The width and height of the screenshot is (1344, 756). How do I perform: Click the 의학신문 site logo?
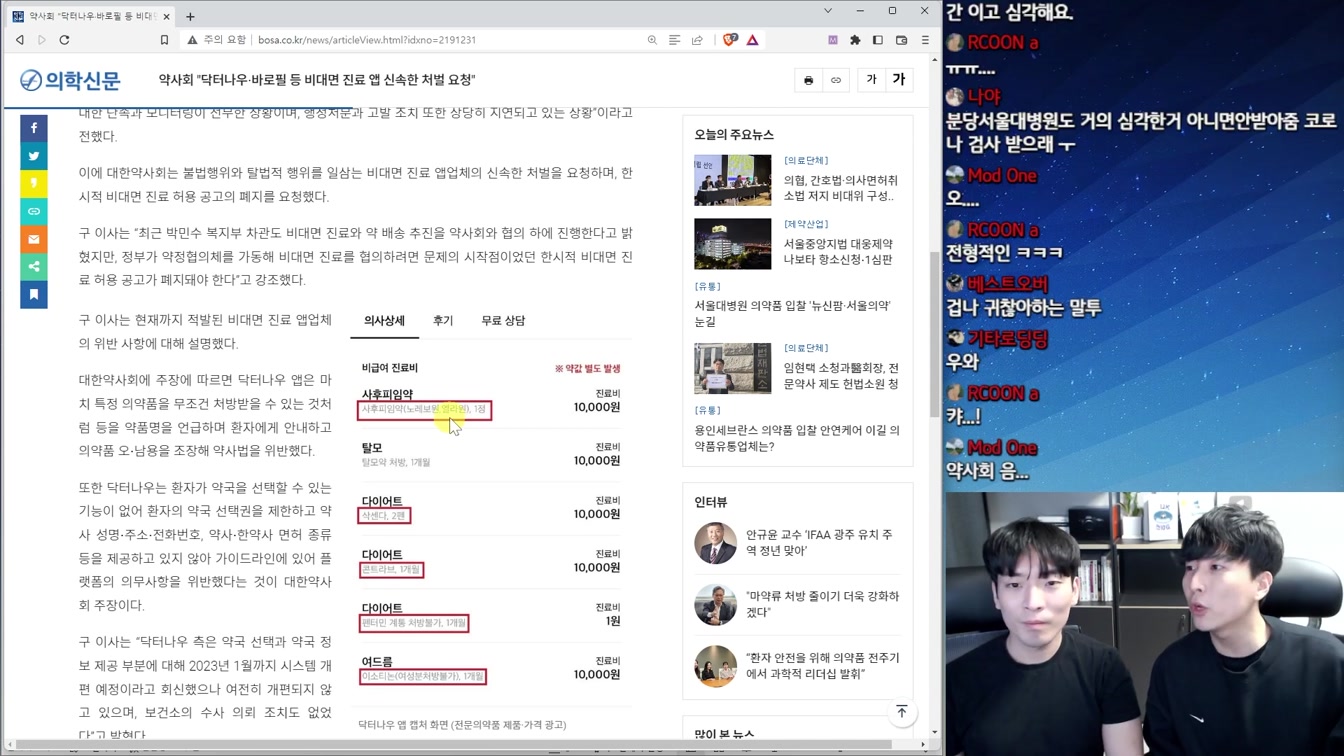pos(70,80)
